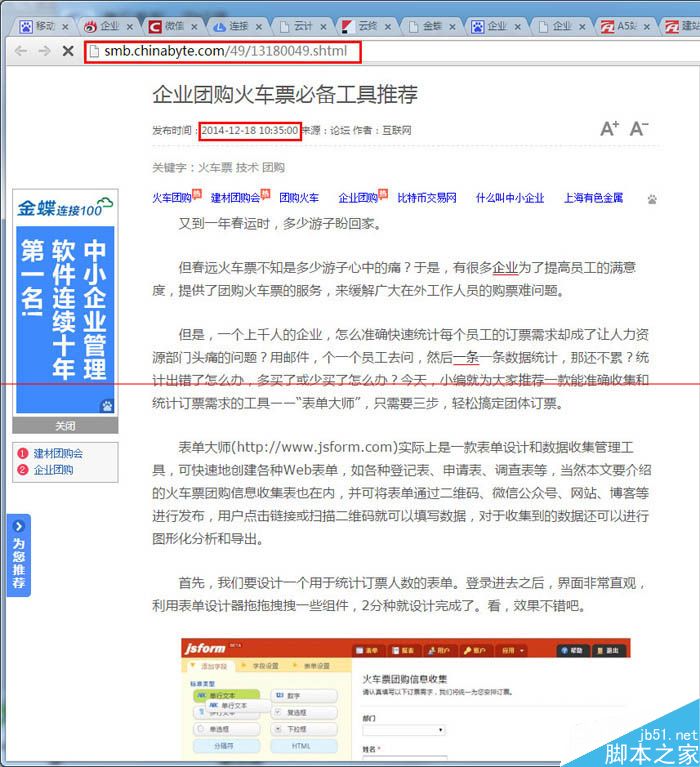This screenshot has height=767, width=700.
Task: Close the first browser tab 移动
Action: pyautogui.click(x=65, y=26)
